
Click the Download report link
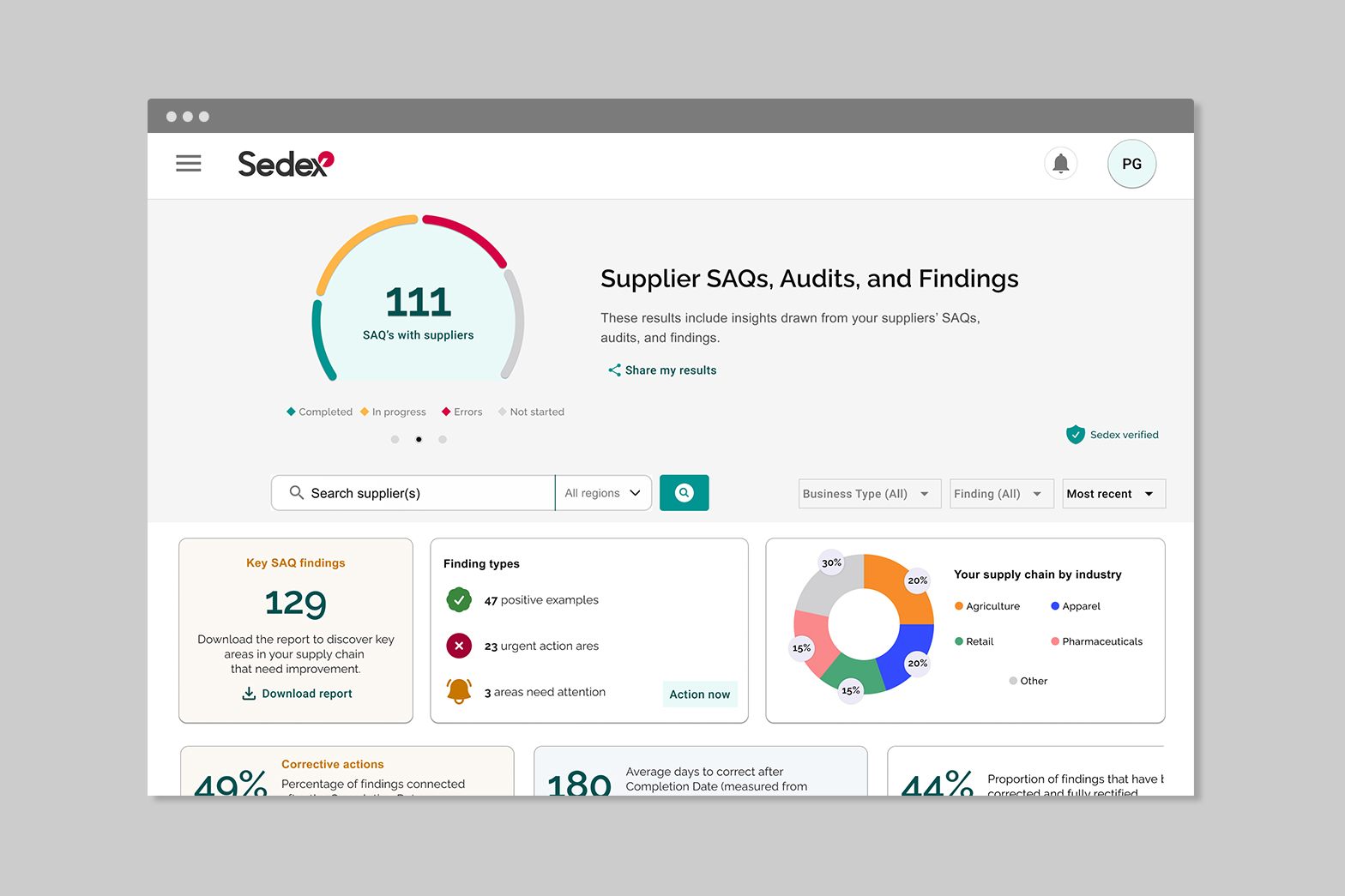[297, 694]
